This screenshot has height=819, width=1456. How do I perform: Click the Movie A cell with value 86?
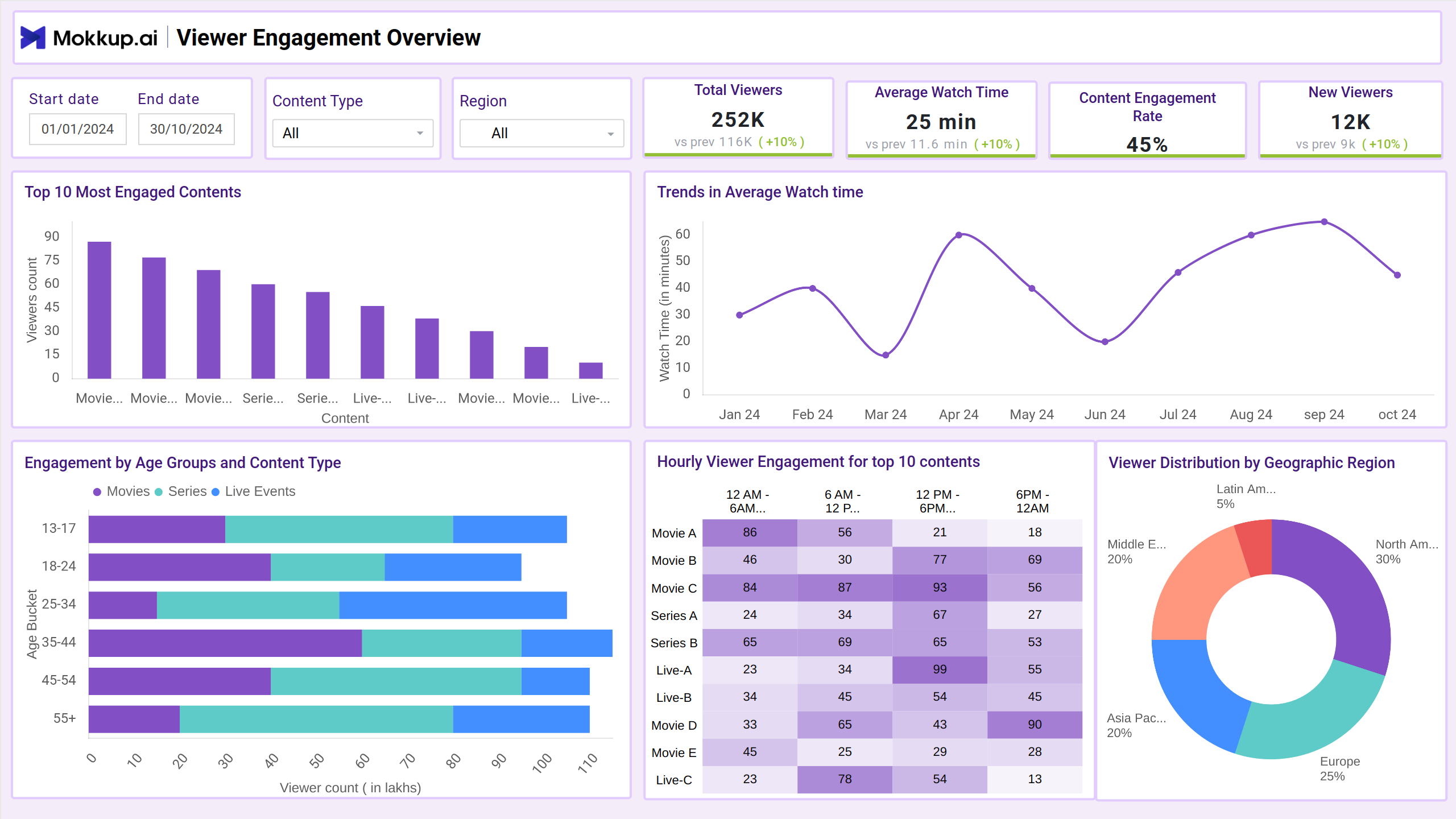(x=750, y=533)
